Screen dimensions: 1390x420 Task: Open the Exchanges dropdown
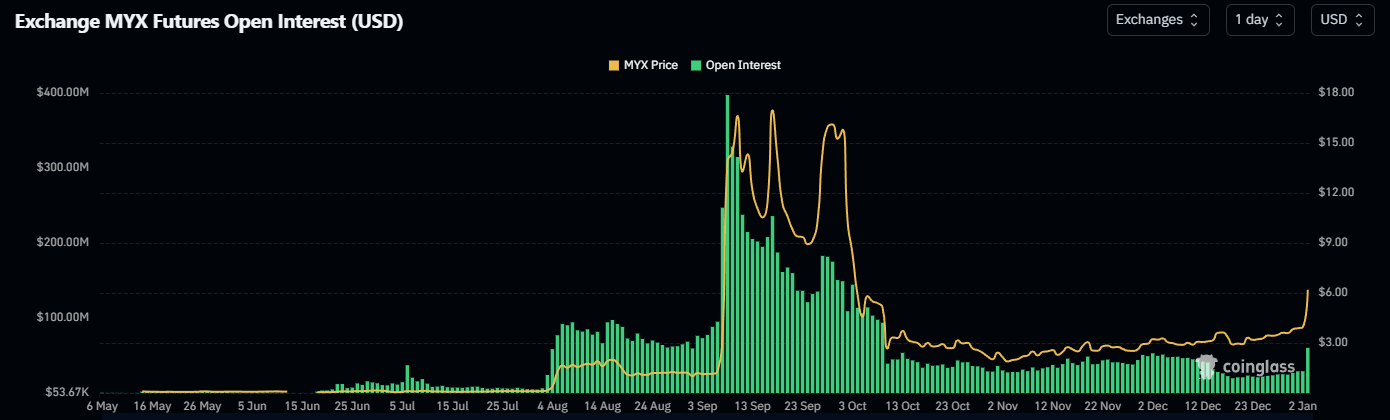tap(1158, 20)
